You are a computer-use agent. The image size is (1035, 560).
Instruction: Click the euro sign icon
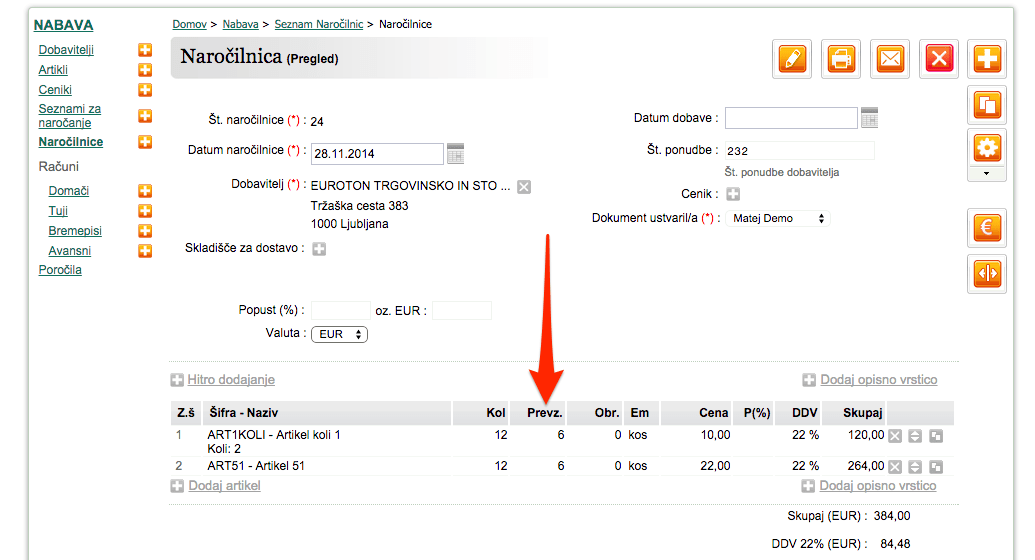(x=987, y=228)
